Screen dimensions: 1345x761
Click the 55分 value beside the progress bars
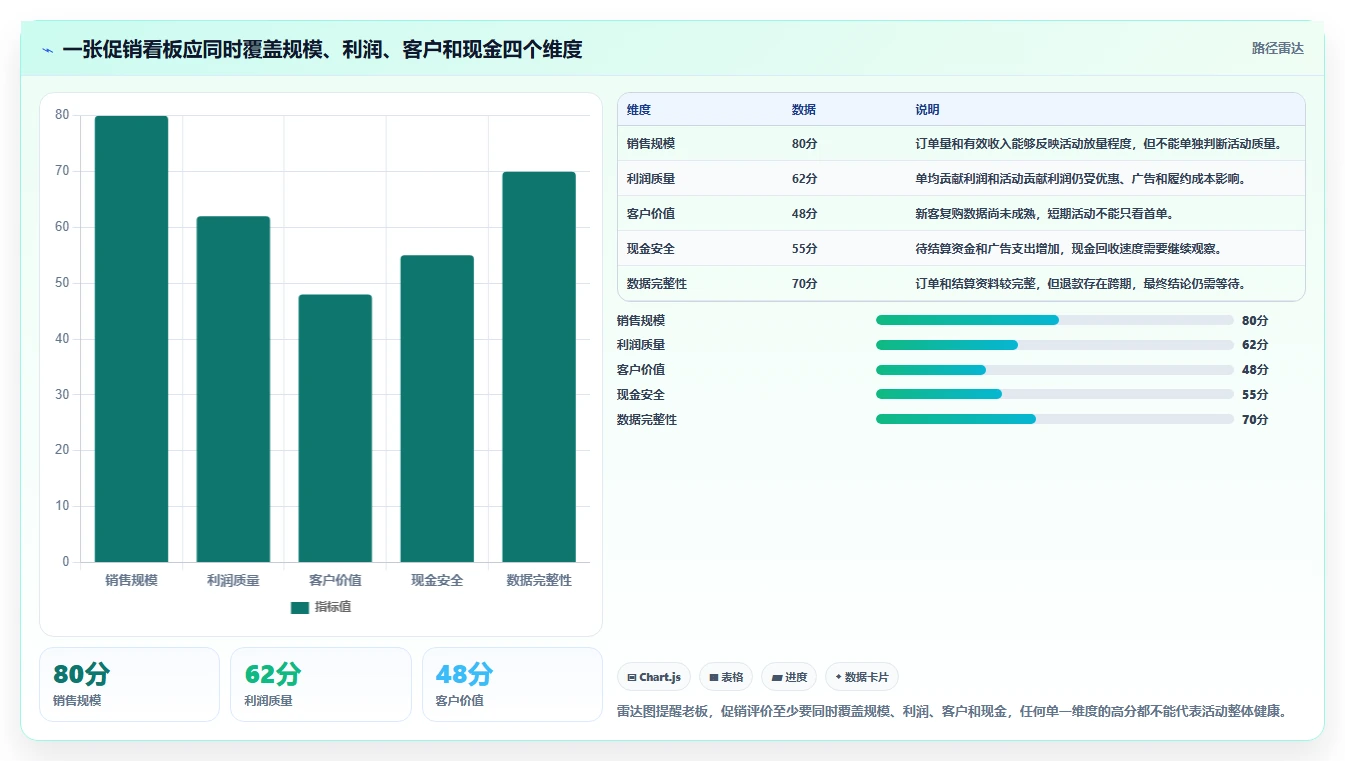click(1255, 395)
